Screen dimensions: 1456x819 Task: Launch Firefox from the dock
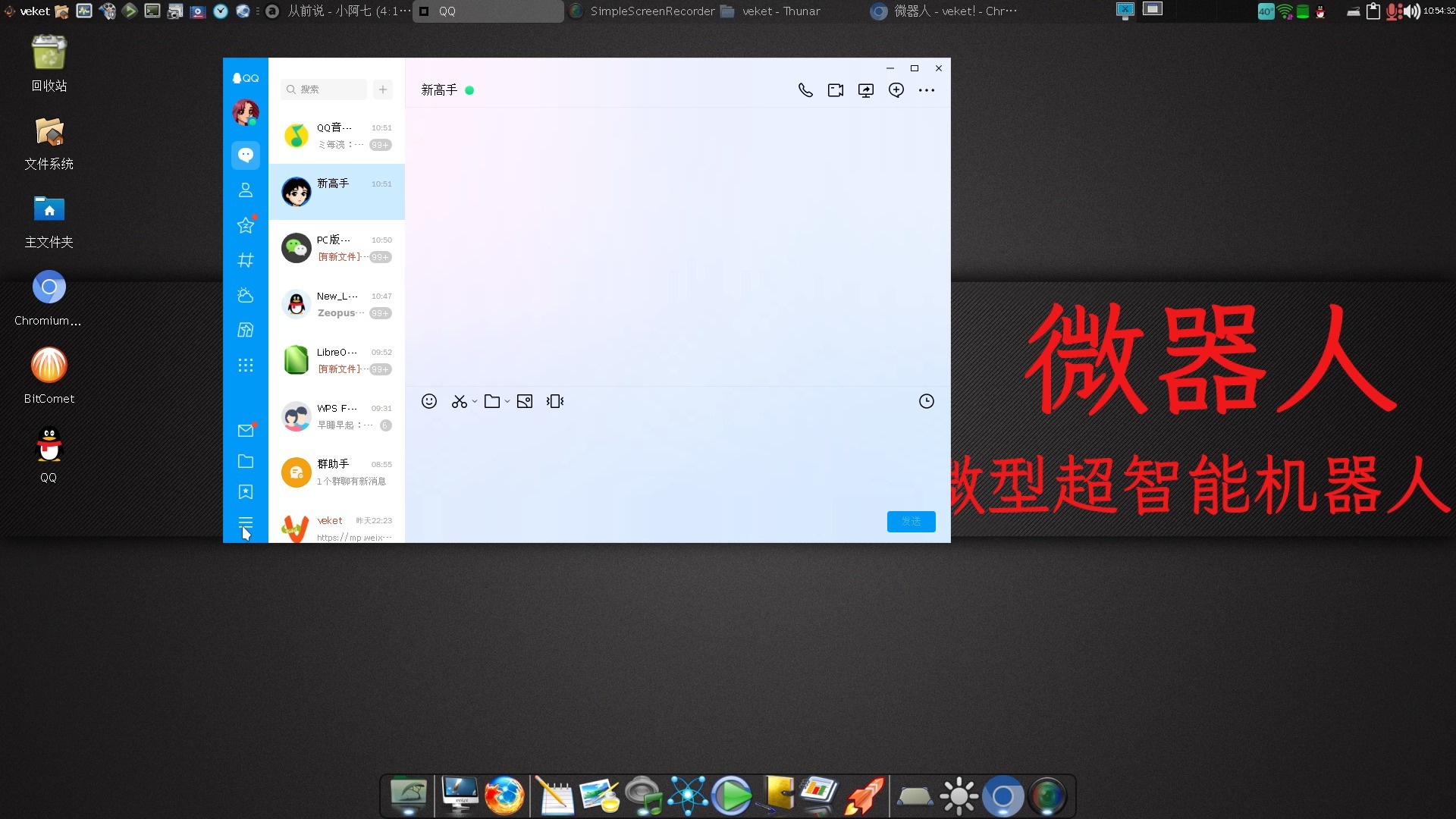coord(504,796)
